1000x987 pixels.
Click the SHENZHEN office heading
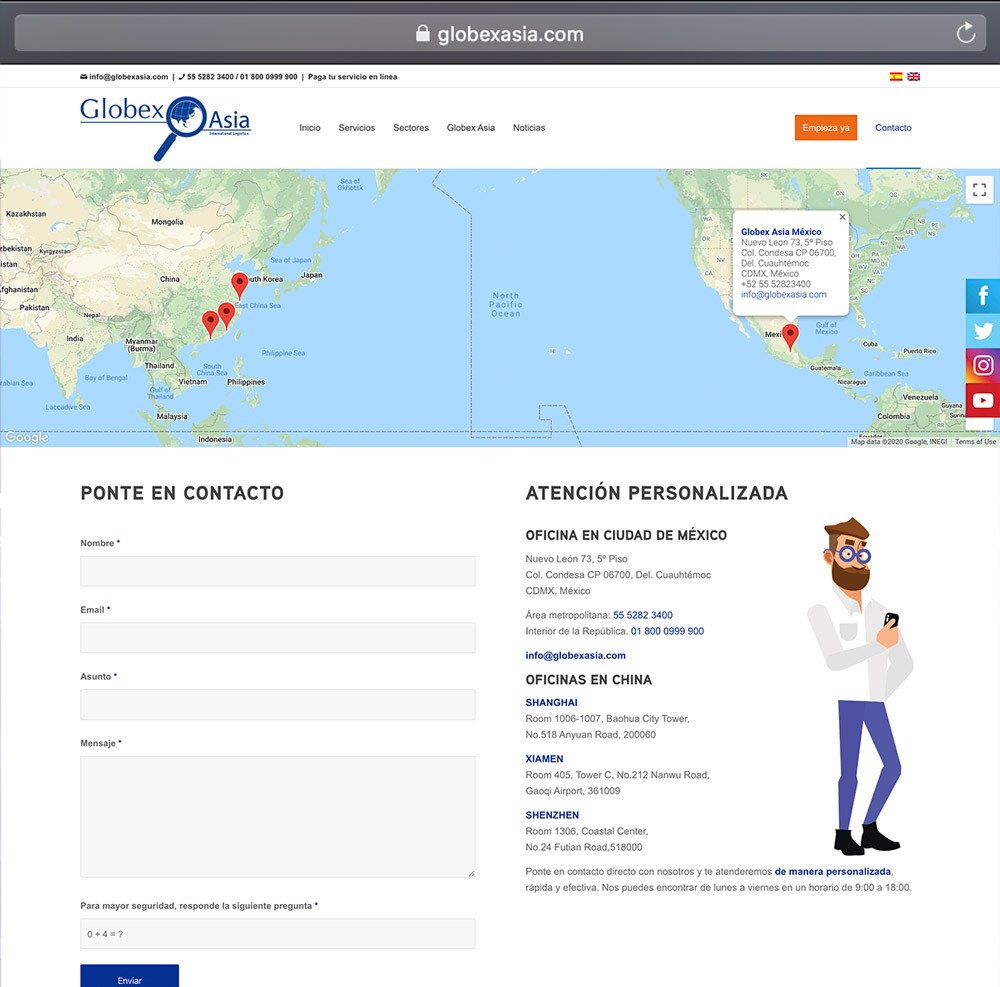pyautogui.click(x=552, y=815)
